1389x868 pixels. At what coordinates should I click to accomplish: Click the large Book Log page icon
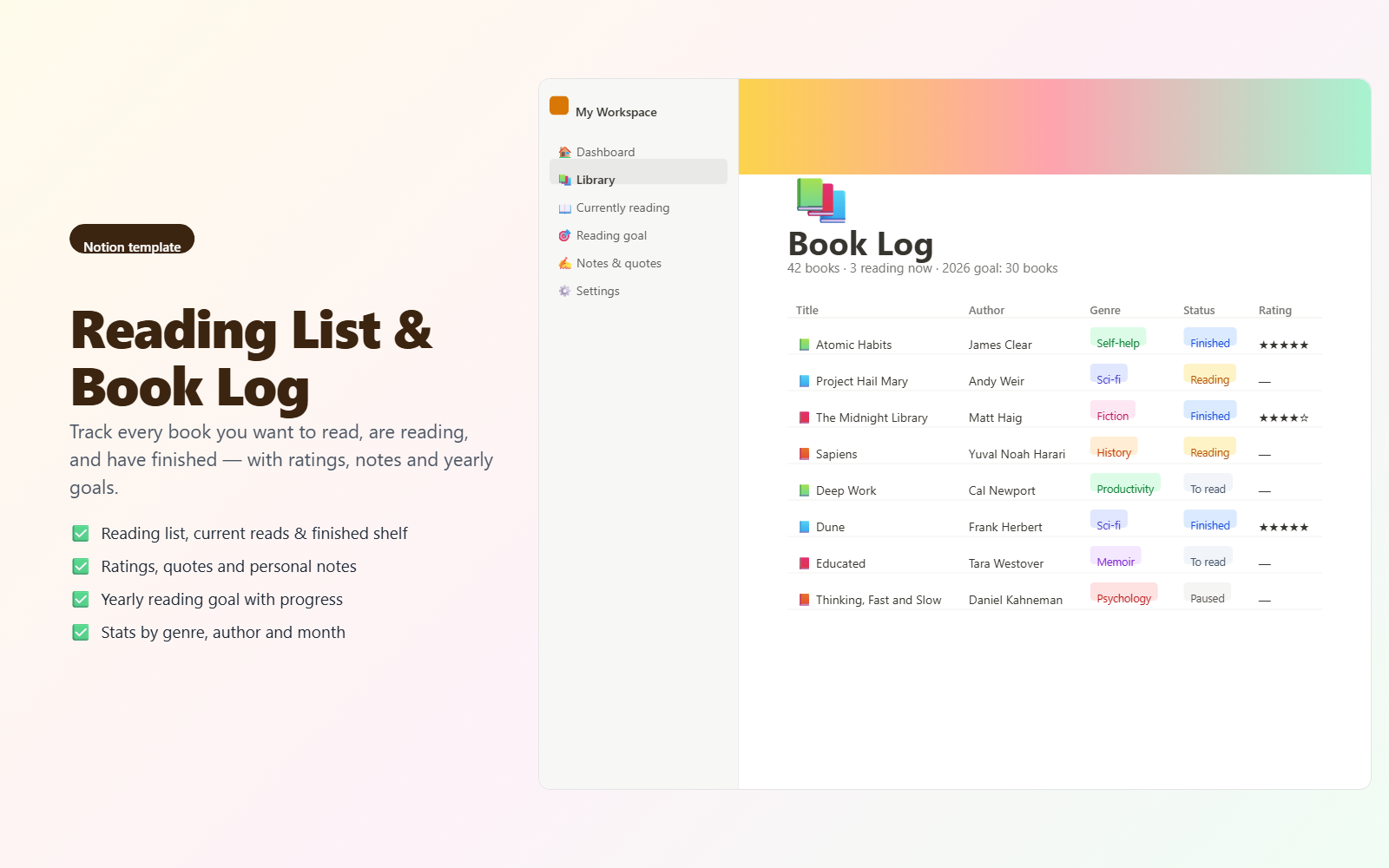pos(821,200)
